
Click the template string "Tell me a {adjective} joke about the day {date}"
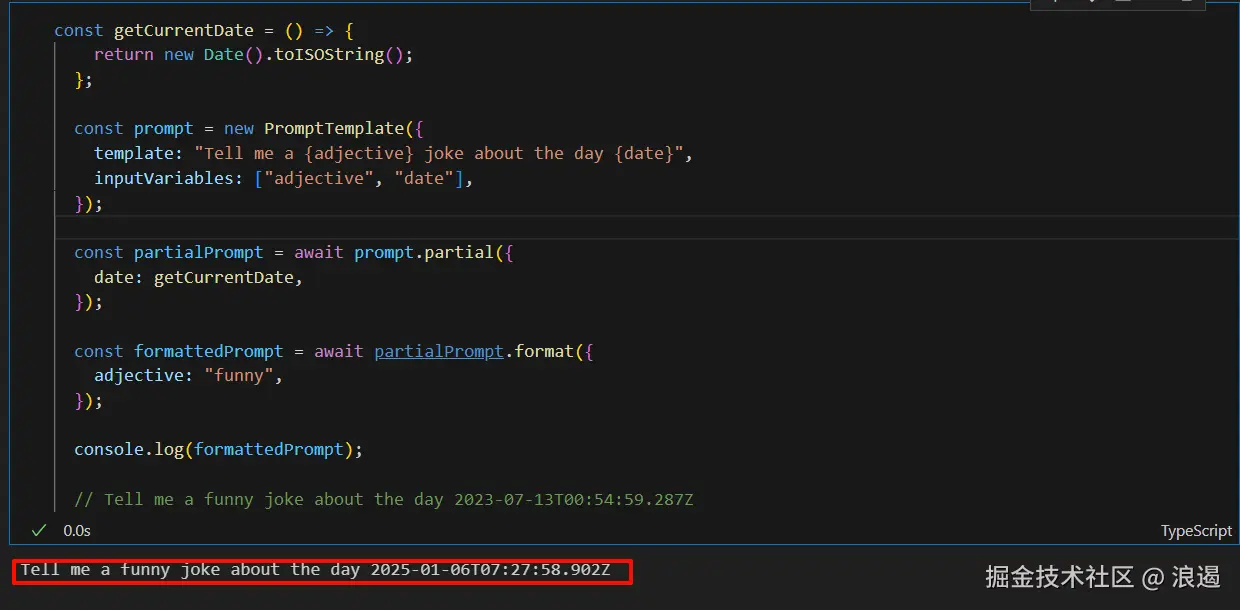point(439,154)
